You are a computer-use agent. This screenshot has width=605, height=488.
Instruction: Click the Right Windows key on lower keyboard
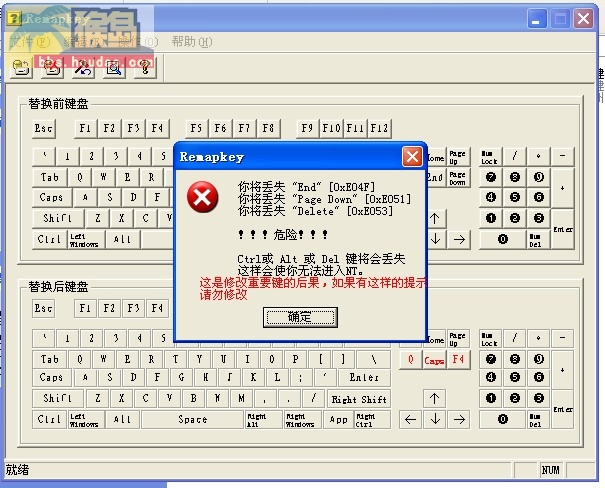[x=303, y=419]
